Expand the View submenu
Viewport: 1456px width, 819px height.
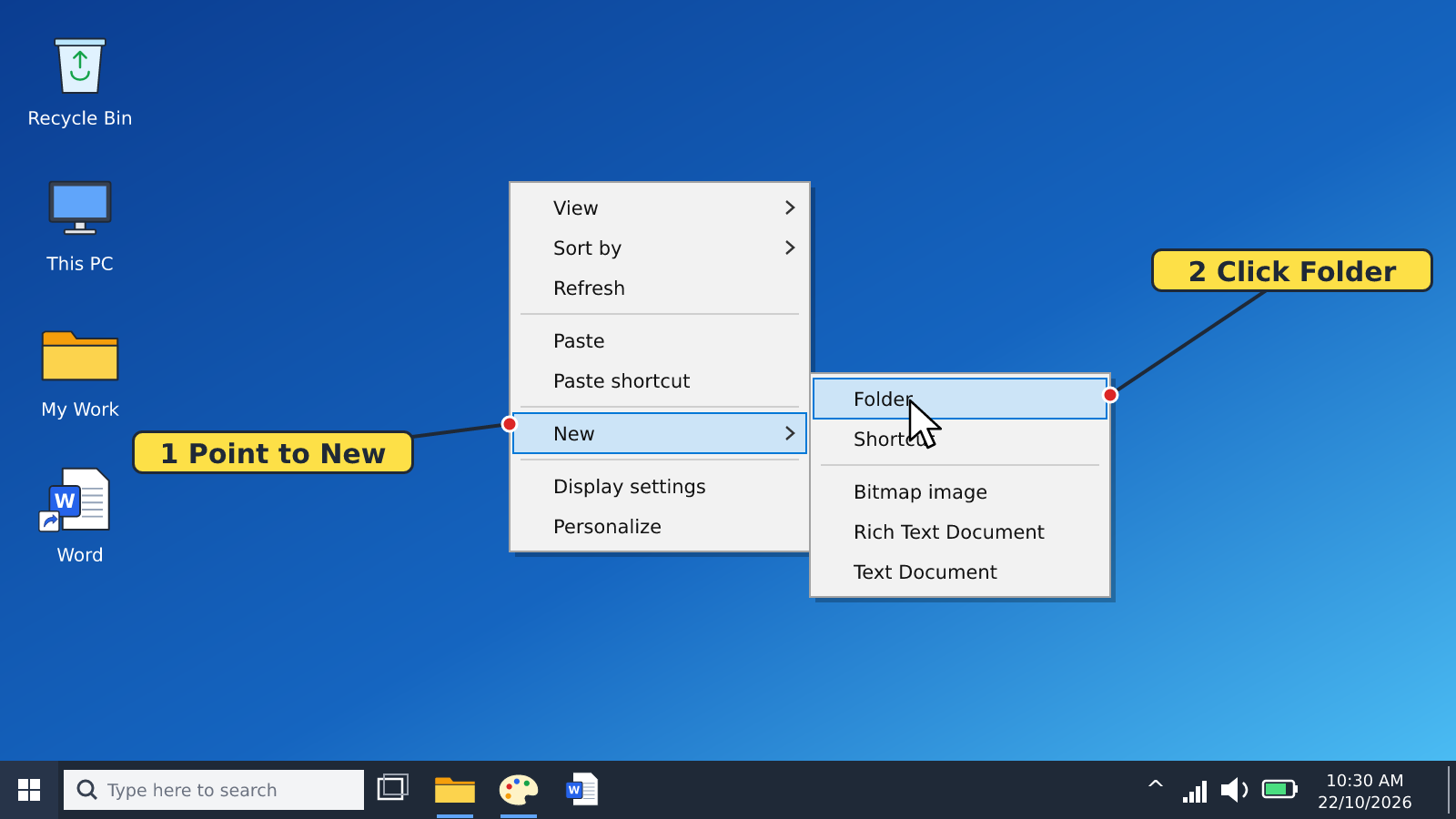(x=660, y=207)
